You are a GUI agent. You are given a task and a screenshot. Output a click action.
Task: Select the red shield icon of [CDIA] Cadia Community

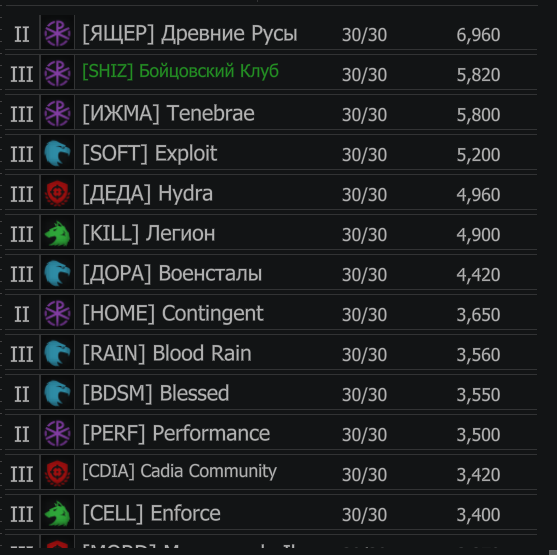point(57,473)
